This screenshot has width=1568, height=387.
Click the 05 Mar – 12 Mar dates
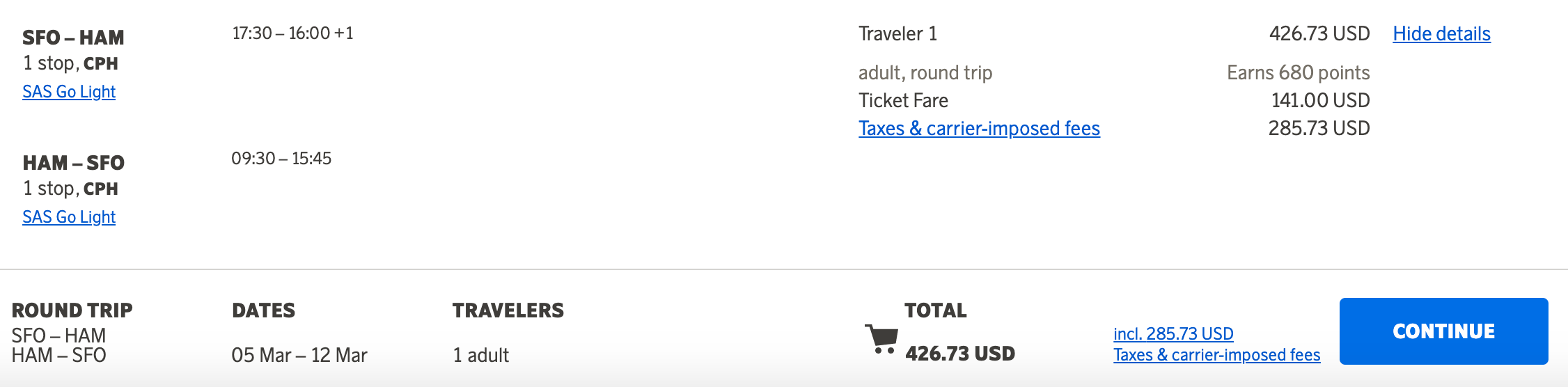pos(299,355)
